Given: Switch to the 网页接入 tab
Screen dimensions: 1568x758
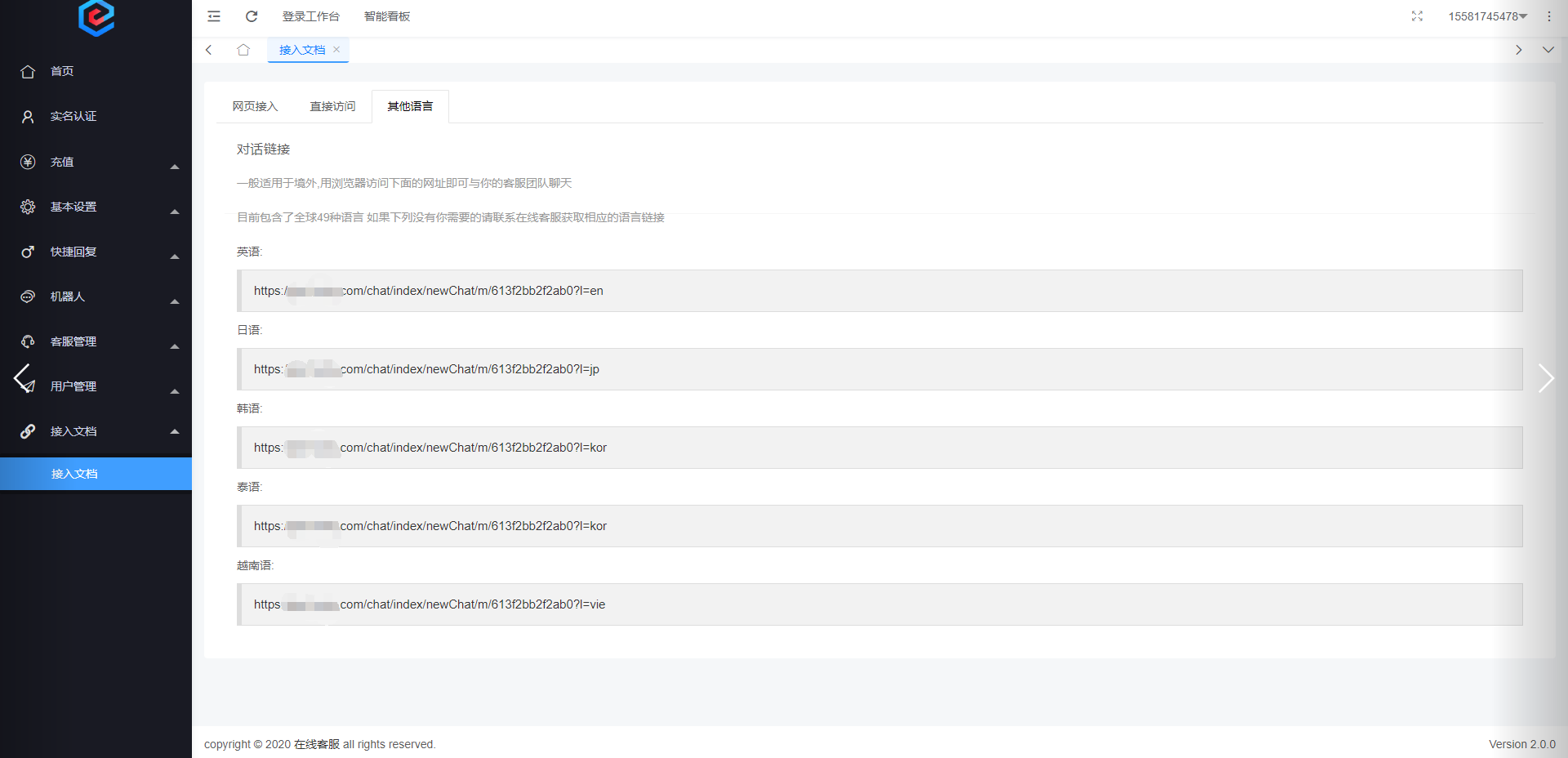Looking at the screenshot, I should pos(256,106).
